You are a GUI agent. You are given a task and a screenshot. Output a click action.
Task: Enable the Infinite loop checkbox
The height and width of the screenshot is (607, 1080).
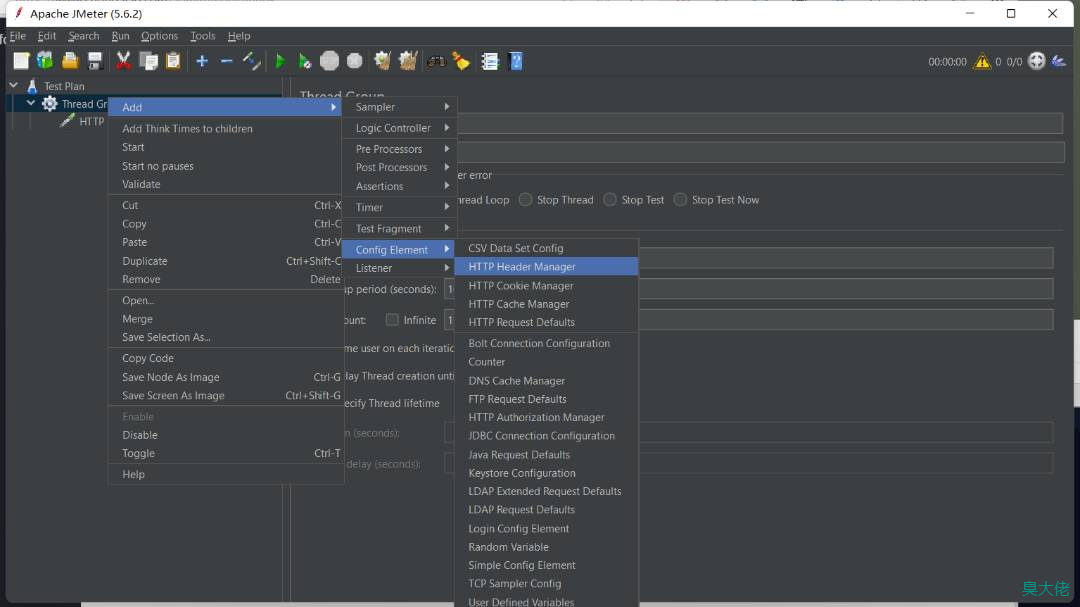pos(392,320)
